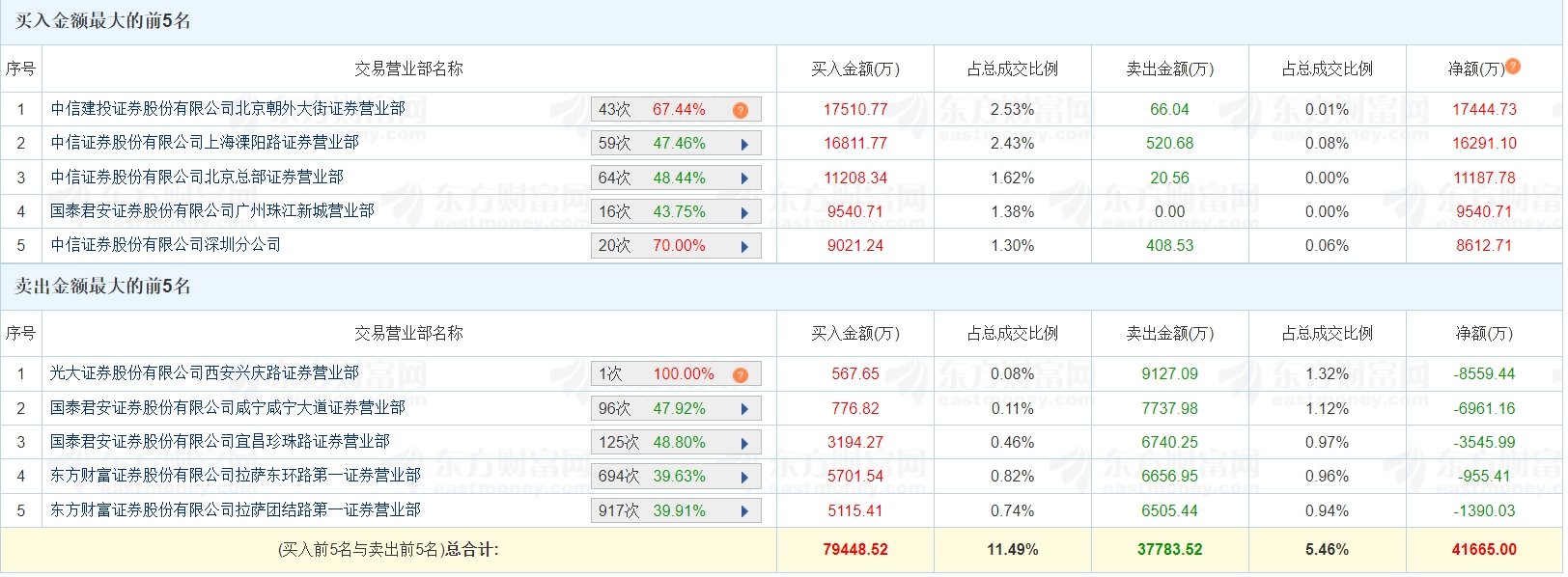Click the 43次 67.44% stats box
Screen dimensions: 1568x577
click(676, 110)
